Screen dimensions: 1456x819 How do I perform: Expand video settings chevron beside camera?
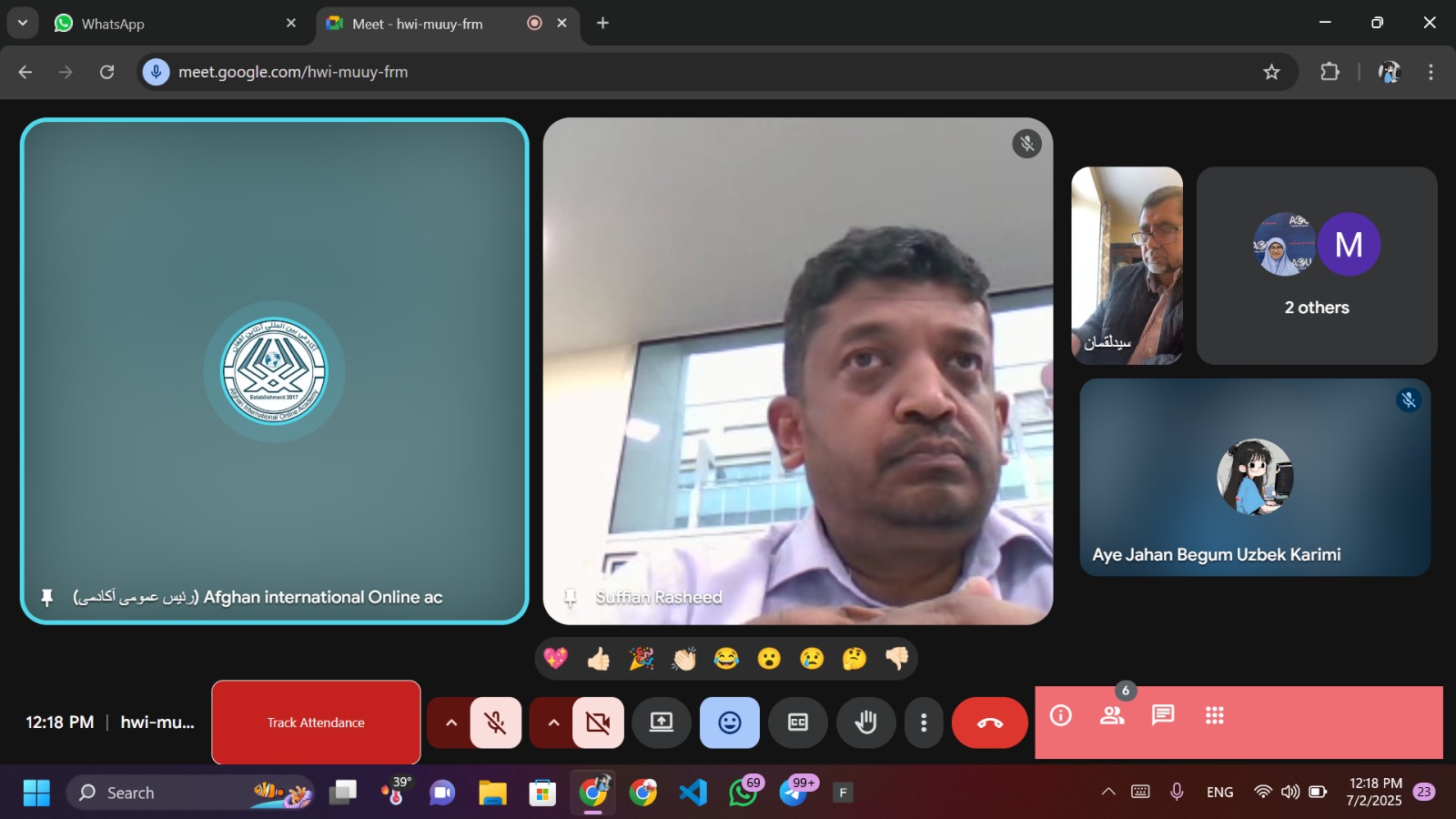553,723
